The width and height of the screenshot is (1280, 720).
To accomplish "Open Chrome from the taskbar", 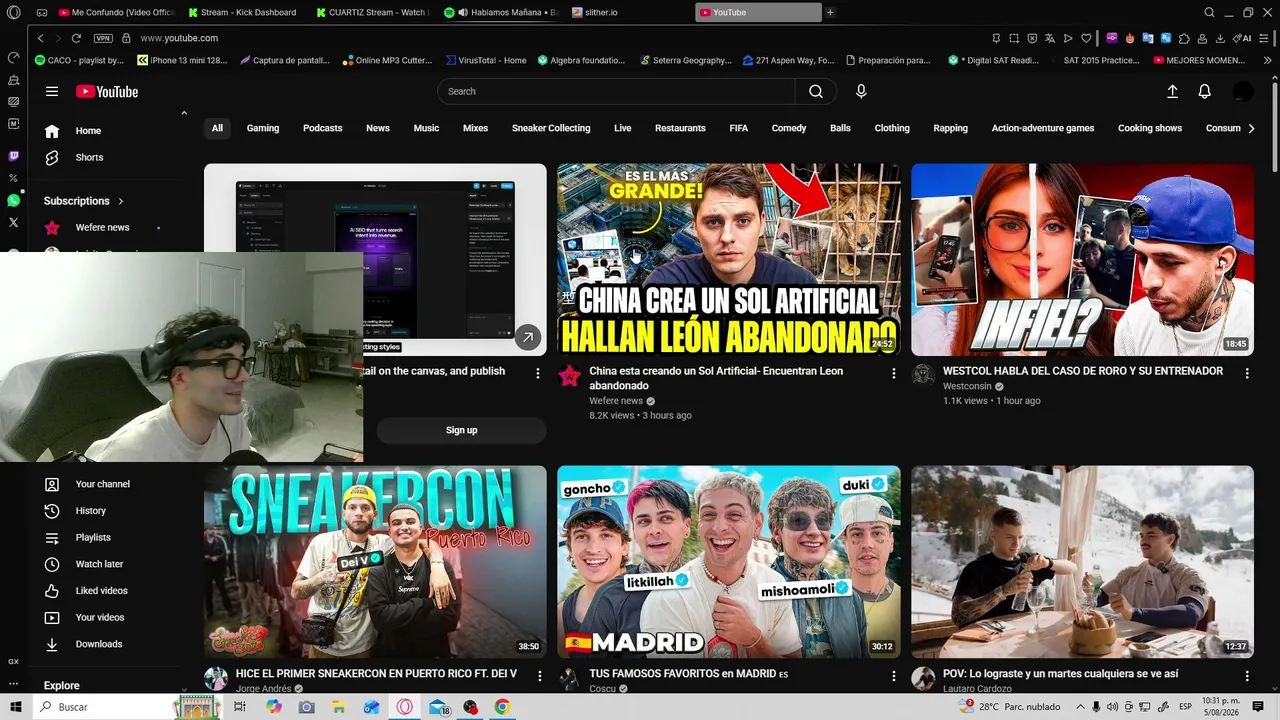I will point(502,707).
